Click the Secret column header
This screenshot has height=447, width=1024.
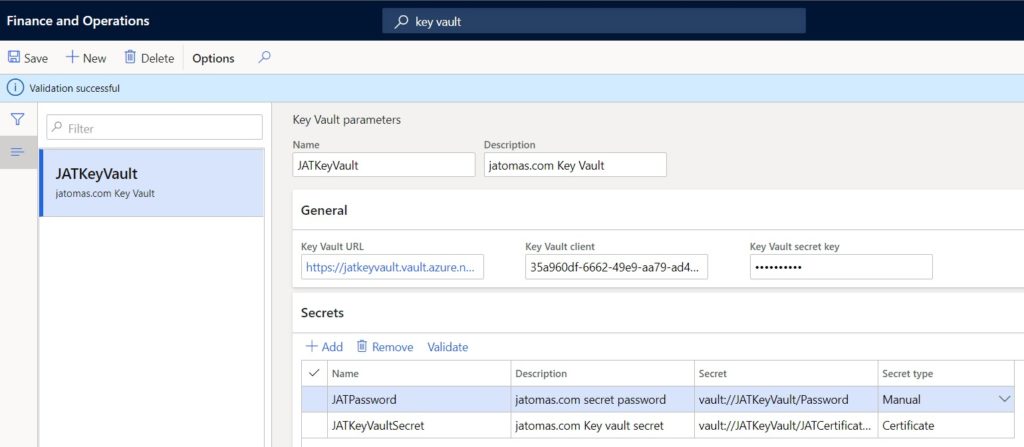point(786,373)
